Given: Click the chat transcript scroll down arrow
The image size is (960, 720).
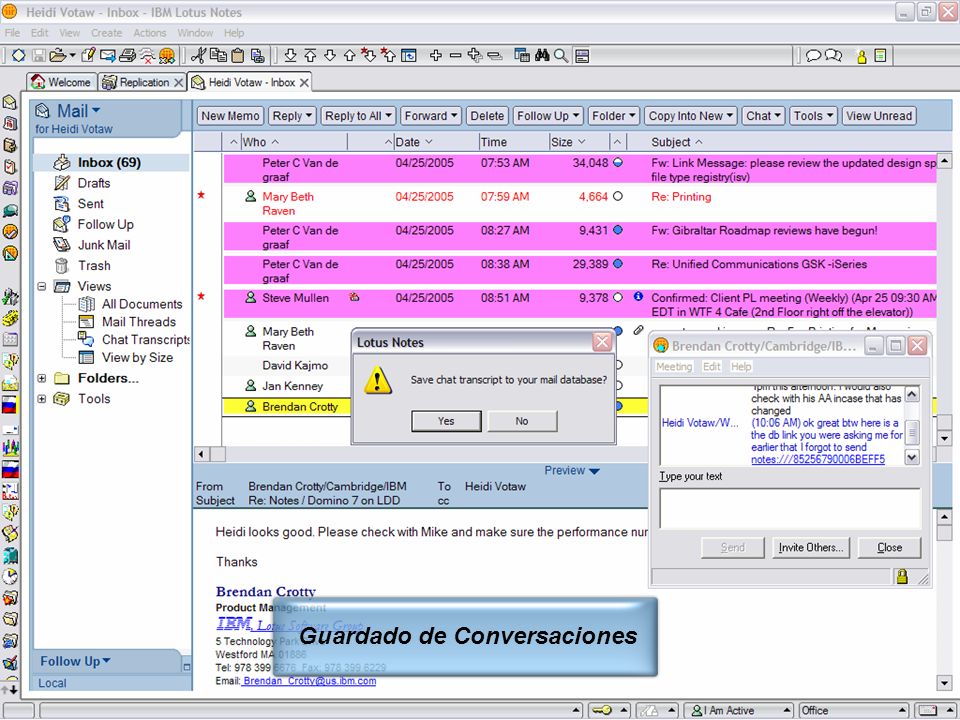Looking at the screenshot, I should (912, 457).
